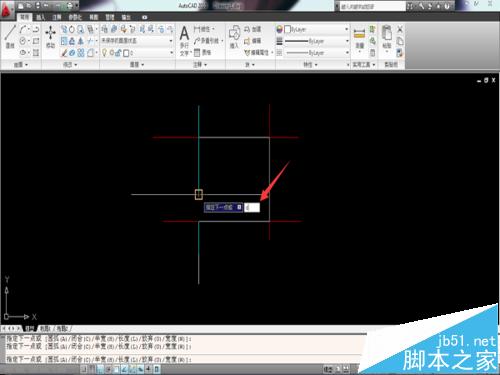Click the Undo icon in quick access toolbar

tap(45, 6)
